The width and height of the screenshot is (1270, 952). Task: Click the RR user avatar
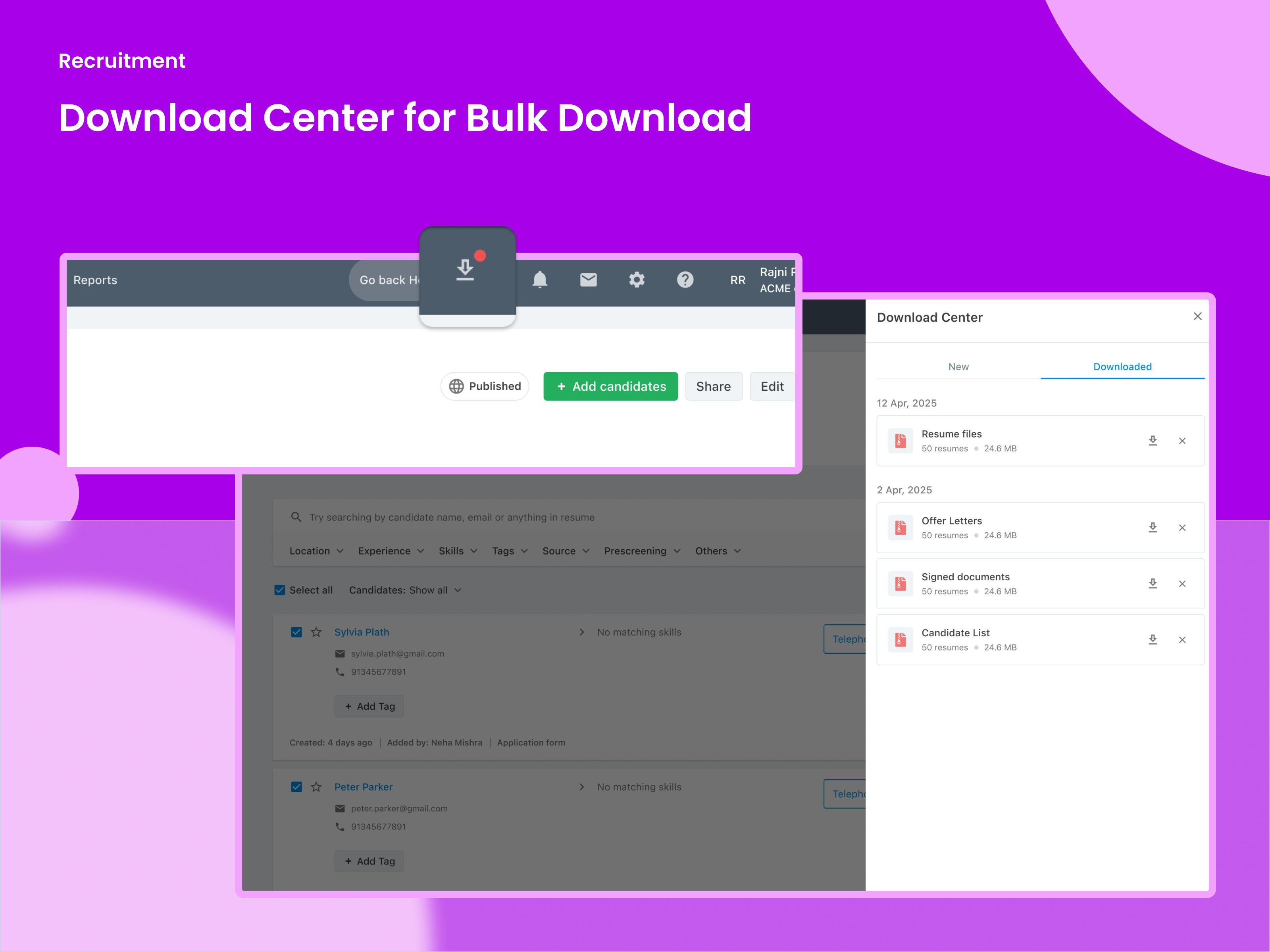coord(738,280)
